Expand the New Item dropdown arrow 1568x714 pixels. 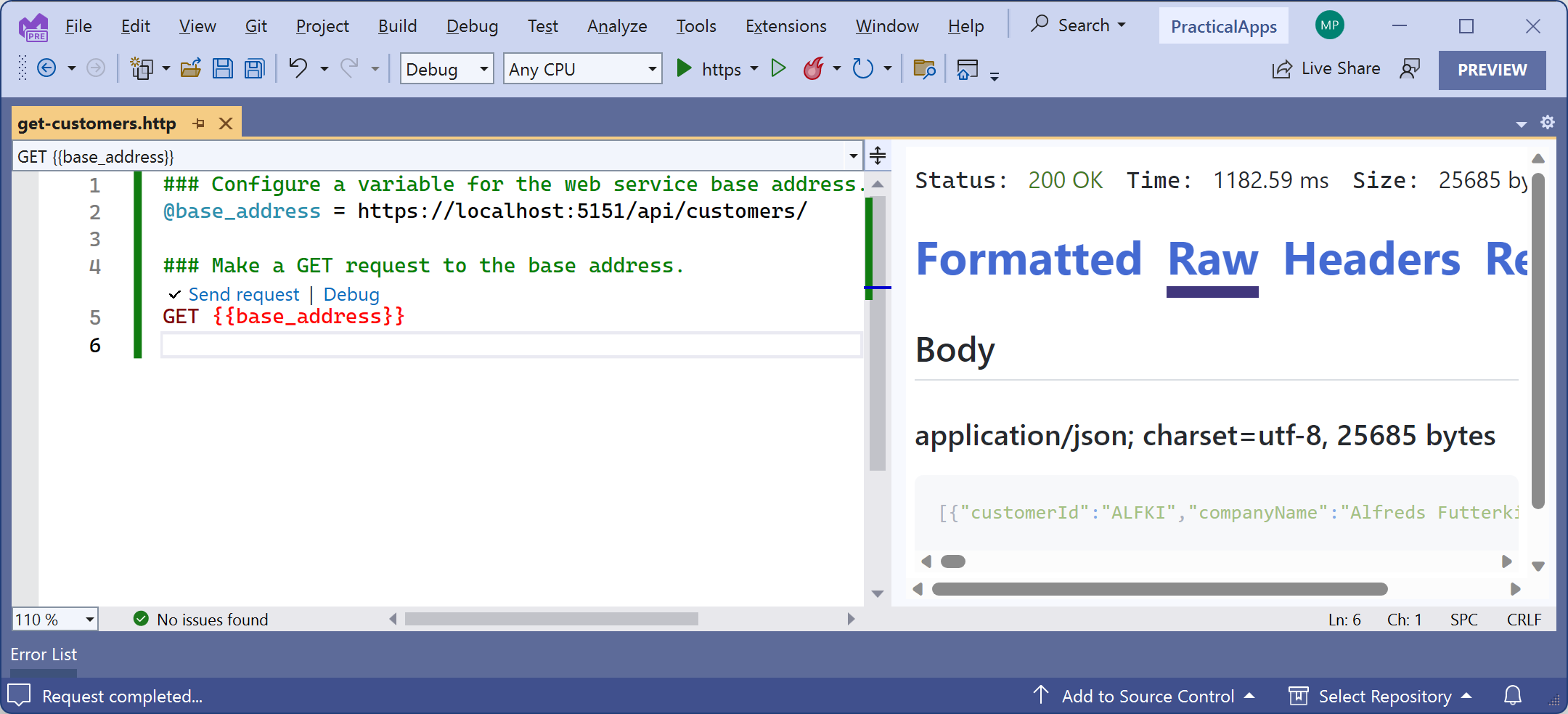[166, 69]
